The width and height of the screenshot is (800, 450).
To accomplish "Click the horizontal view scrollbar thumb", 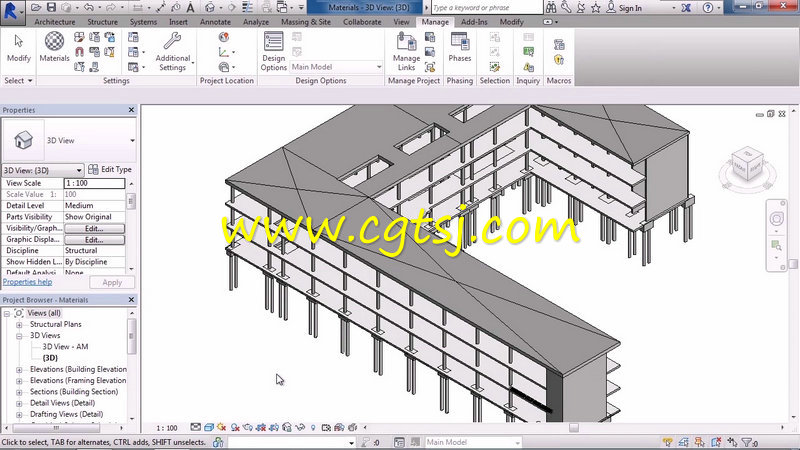I will click(x=574, y=428).
